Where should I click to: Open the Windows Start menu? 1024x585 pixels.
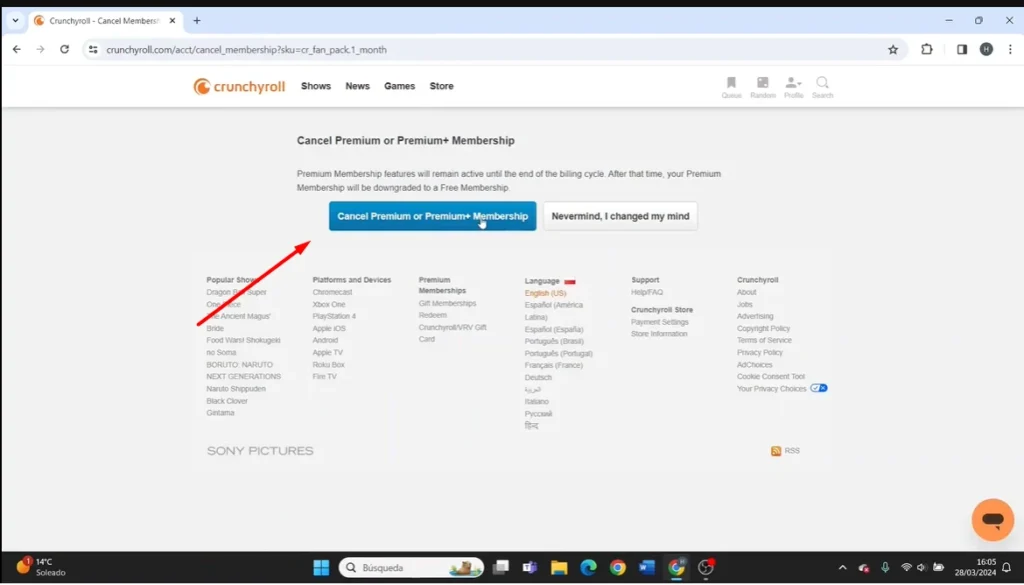[321, 567]
